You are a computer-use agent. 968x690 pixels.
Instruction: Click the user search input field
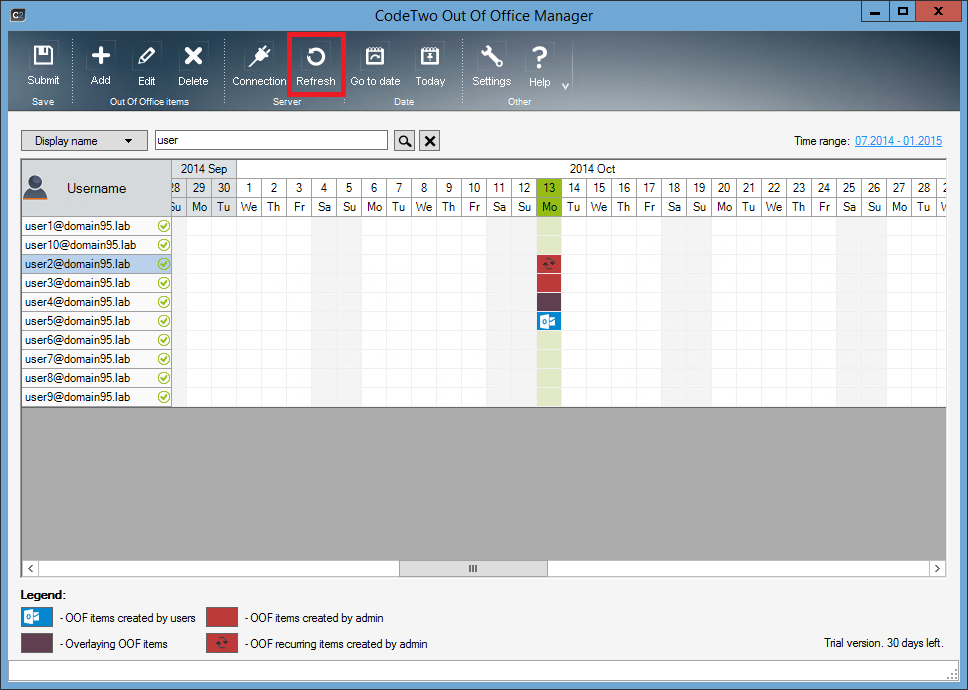(271, 140)
